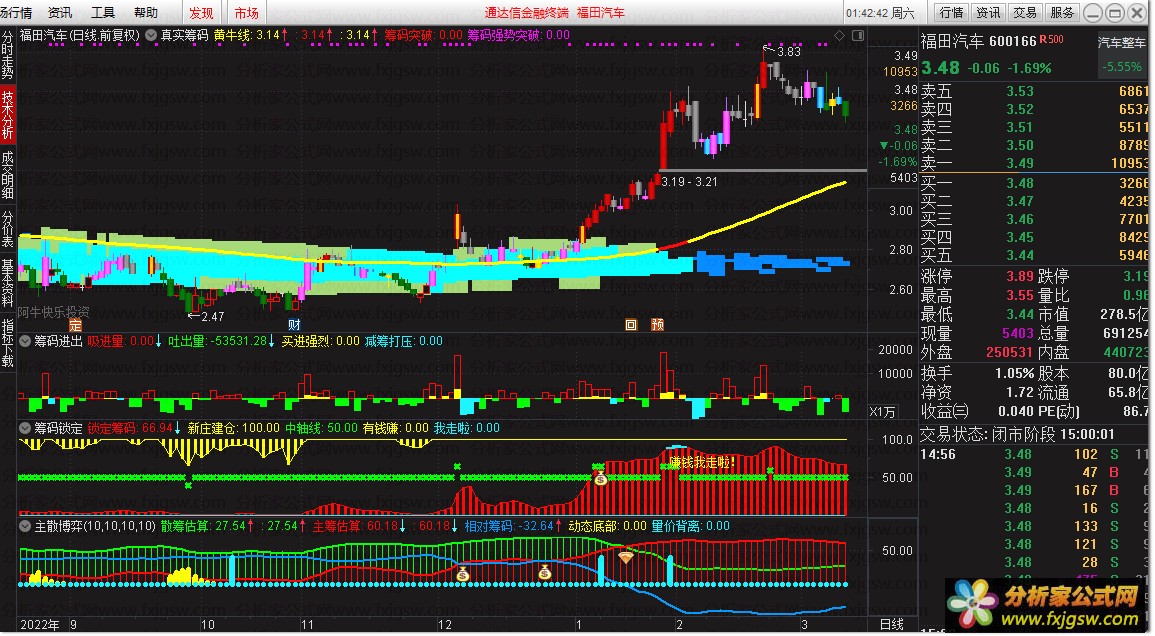This screenshot has width=1155, height=636.
Task: Click the money bag icon in 筹码锁定 panel
Action: (x=600, y=478)
